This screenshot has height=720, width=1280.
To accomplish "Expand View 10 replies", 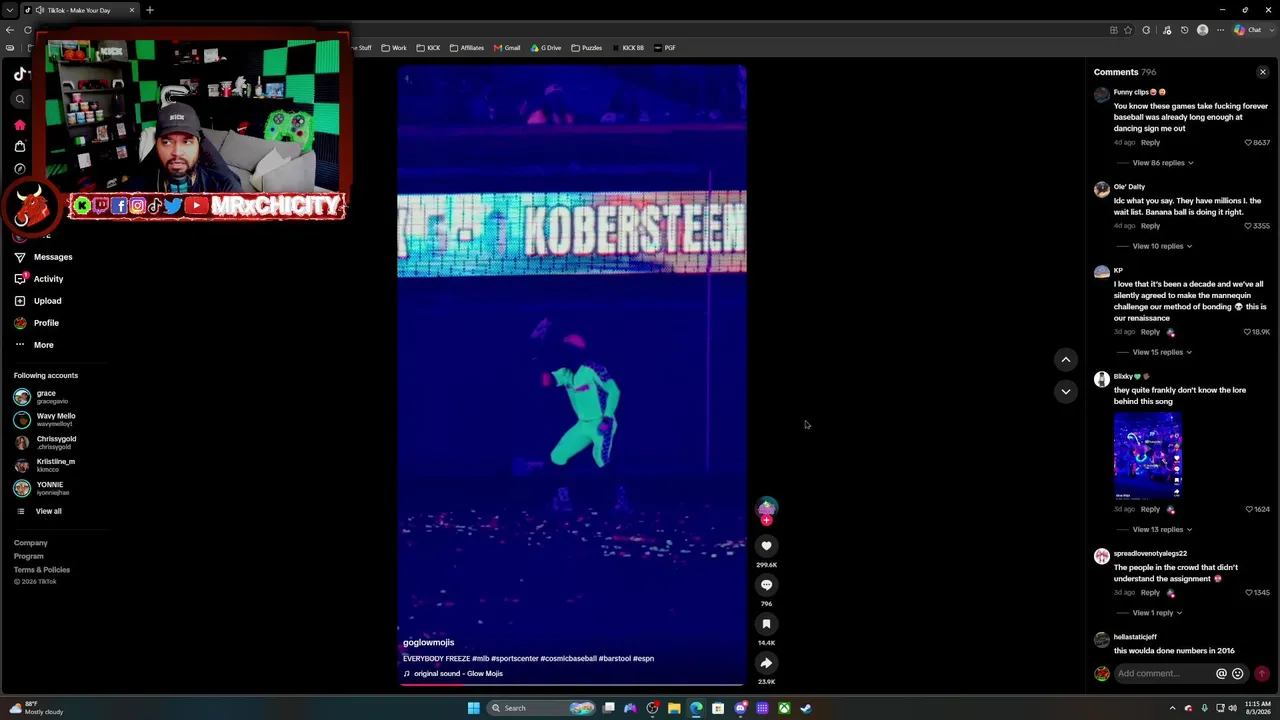I will point(1162,246).
